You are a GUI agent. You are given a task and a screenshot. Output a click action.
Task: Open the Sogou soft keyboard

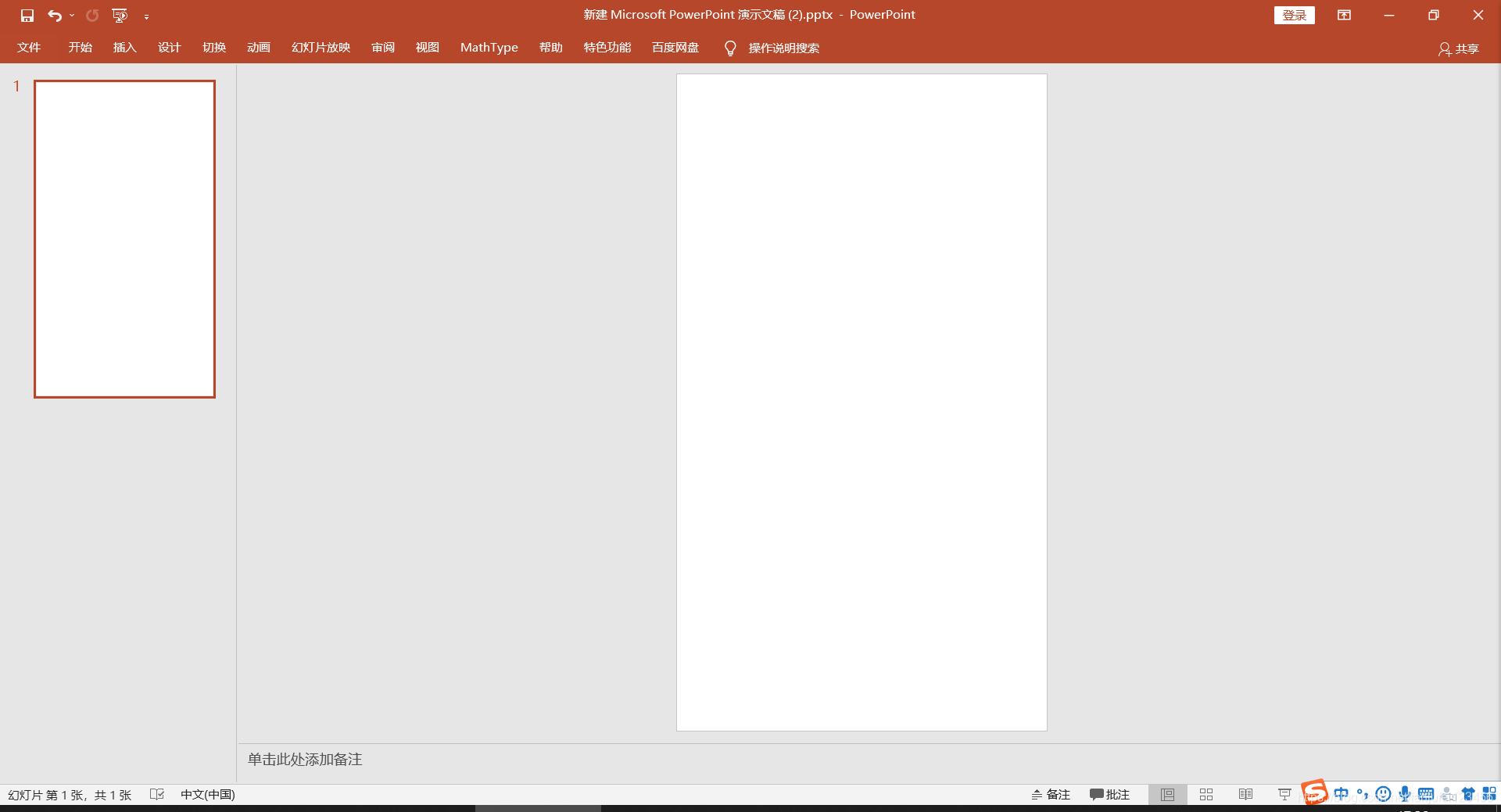1426,794
